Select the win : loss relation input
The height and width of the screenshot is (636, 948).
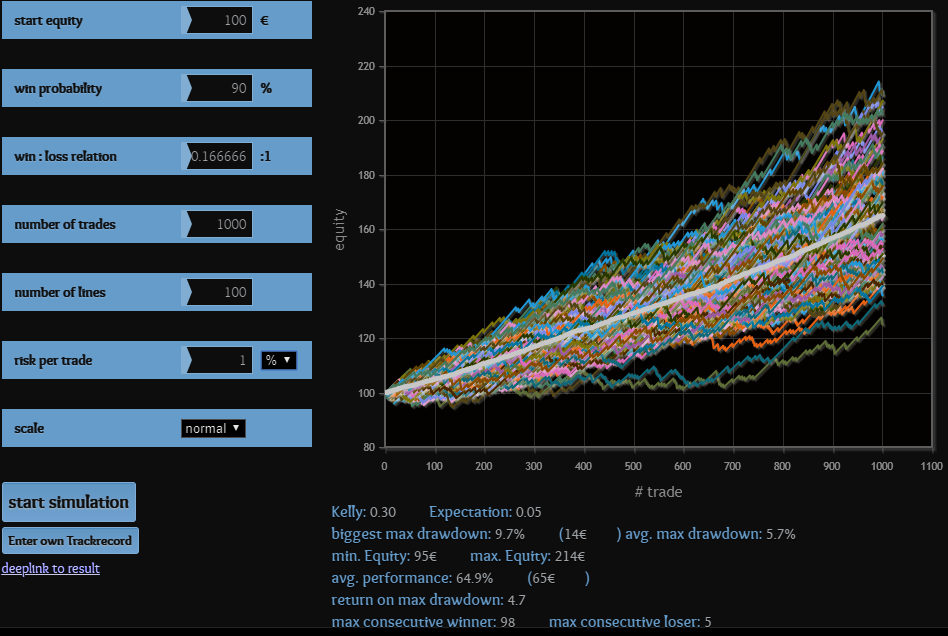tap(219, 156)
